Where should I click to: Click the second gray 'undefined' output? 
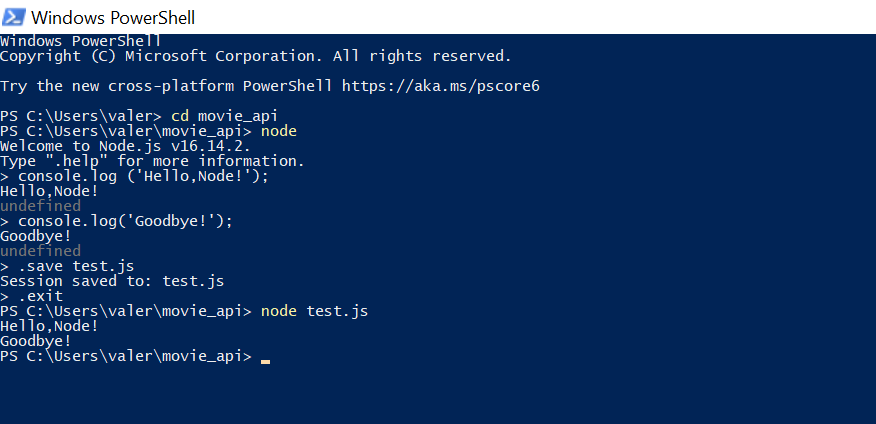click(40, 251)
